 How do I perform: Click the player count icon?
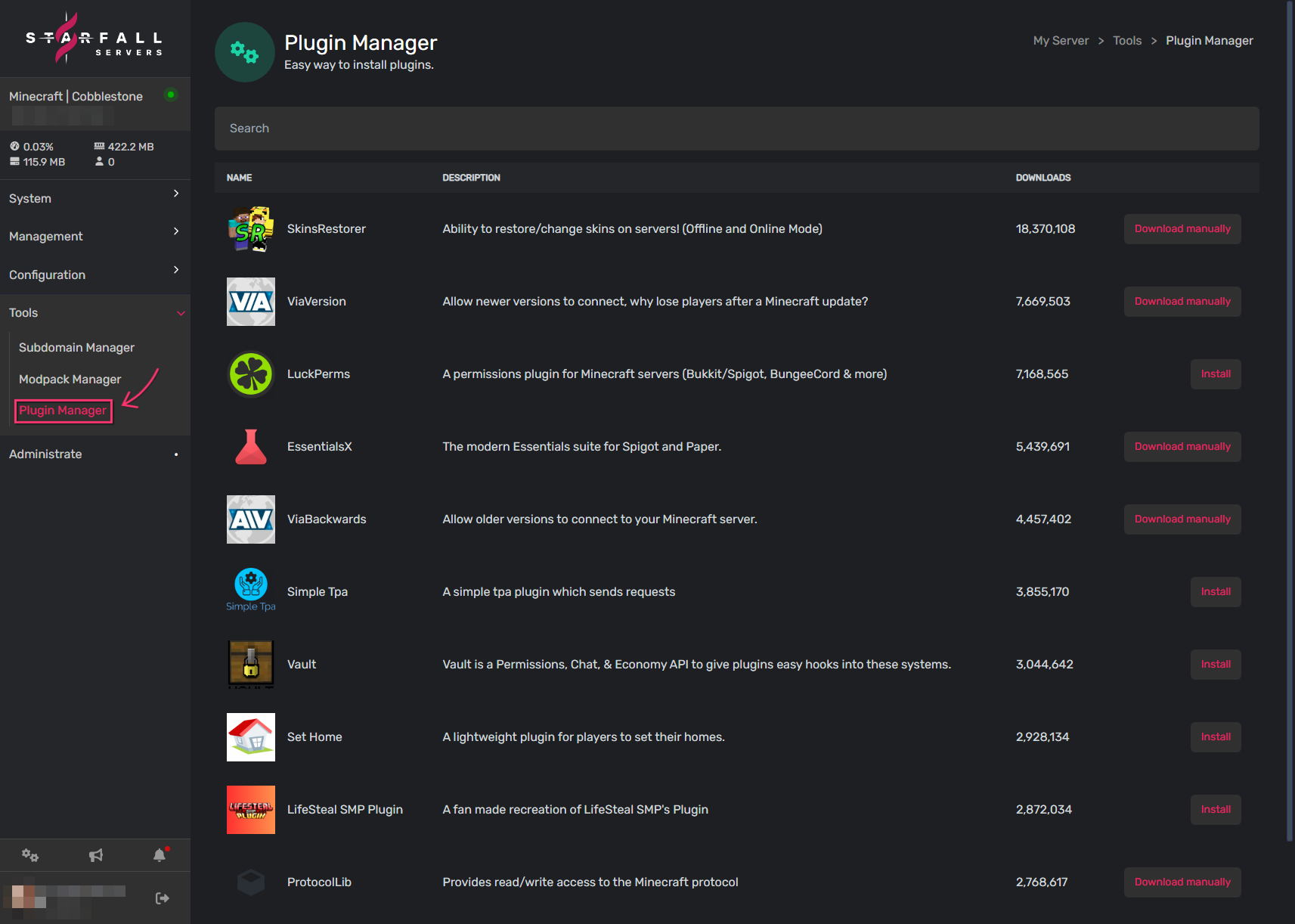(x=99, y=162)
